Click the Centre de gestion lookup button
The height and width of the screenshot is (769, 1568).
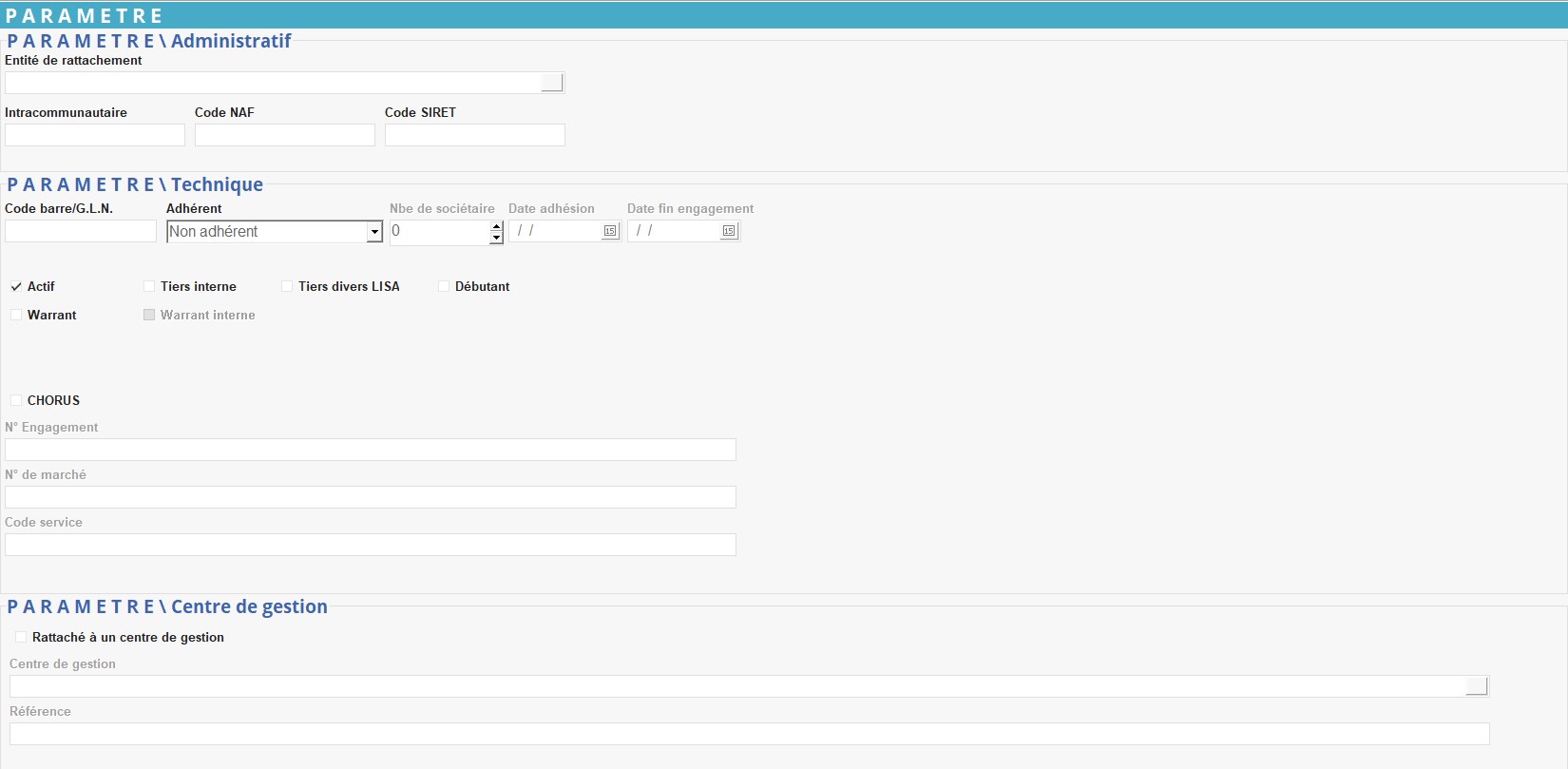(x=1477, y=686)
